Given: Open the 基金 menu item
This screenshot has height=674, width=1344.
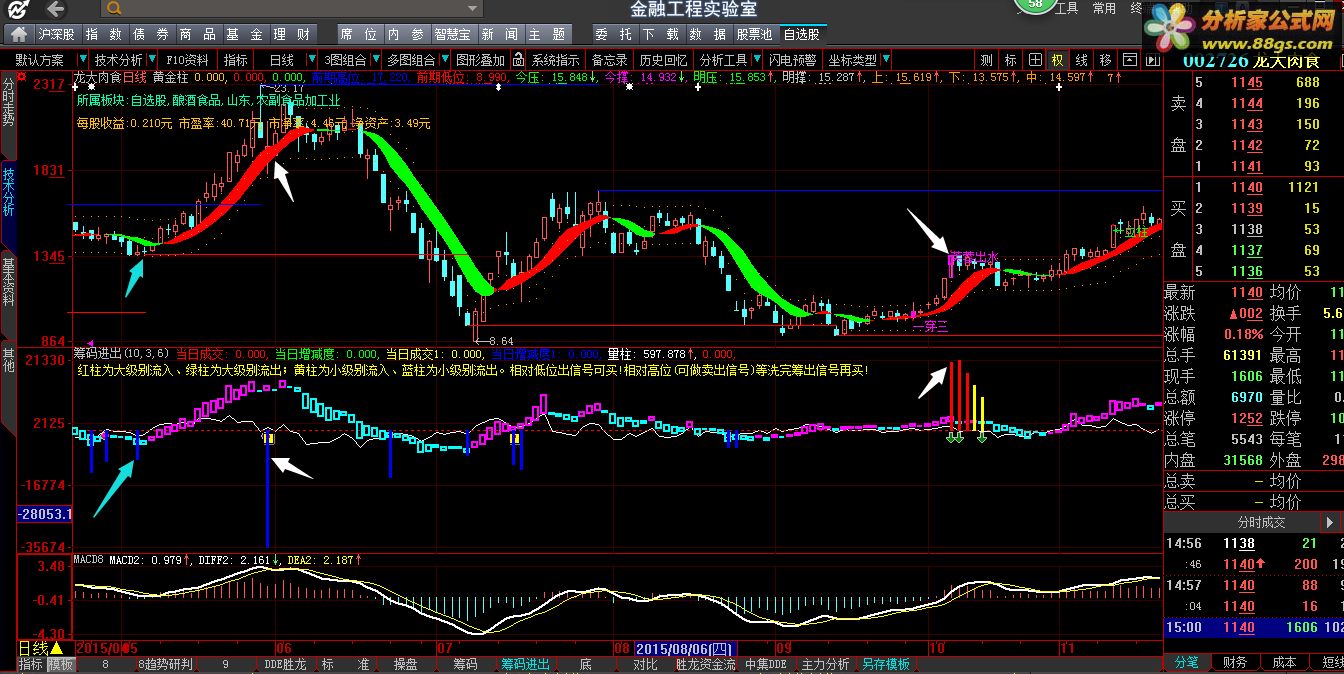Looking at the screenshot, I should pos(244,35).
